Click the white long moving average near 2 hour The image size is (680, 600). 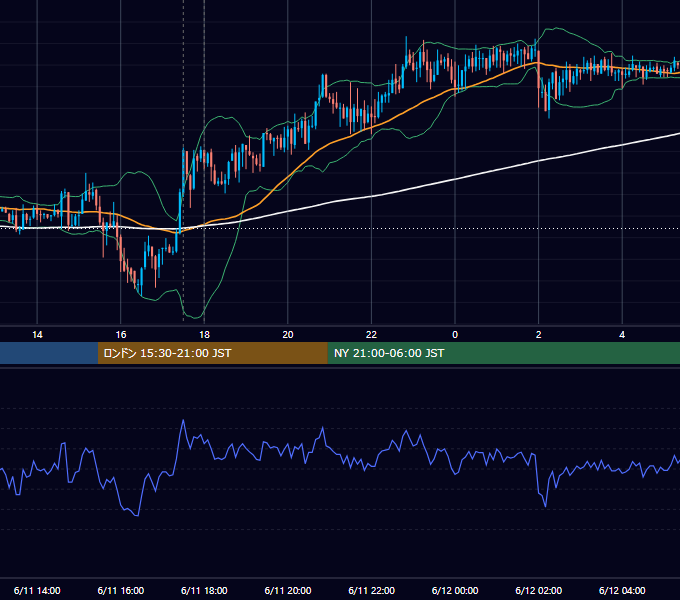click(x=539, y=161)
